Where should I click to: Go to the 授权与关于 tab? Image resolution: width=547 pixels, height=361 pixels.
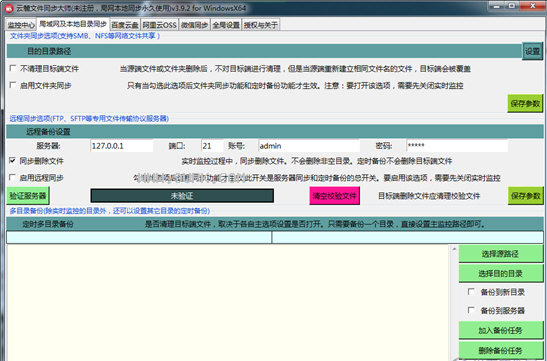point(261,25)
